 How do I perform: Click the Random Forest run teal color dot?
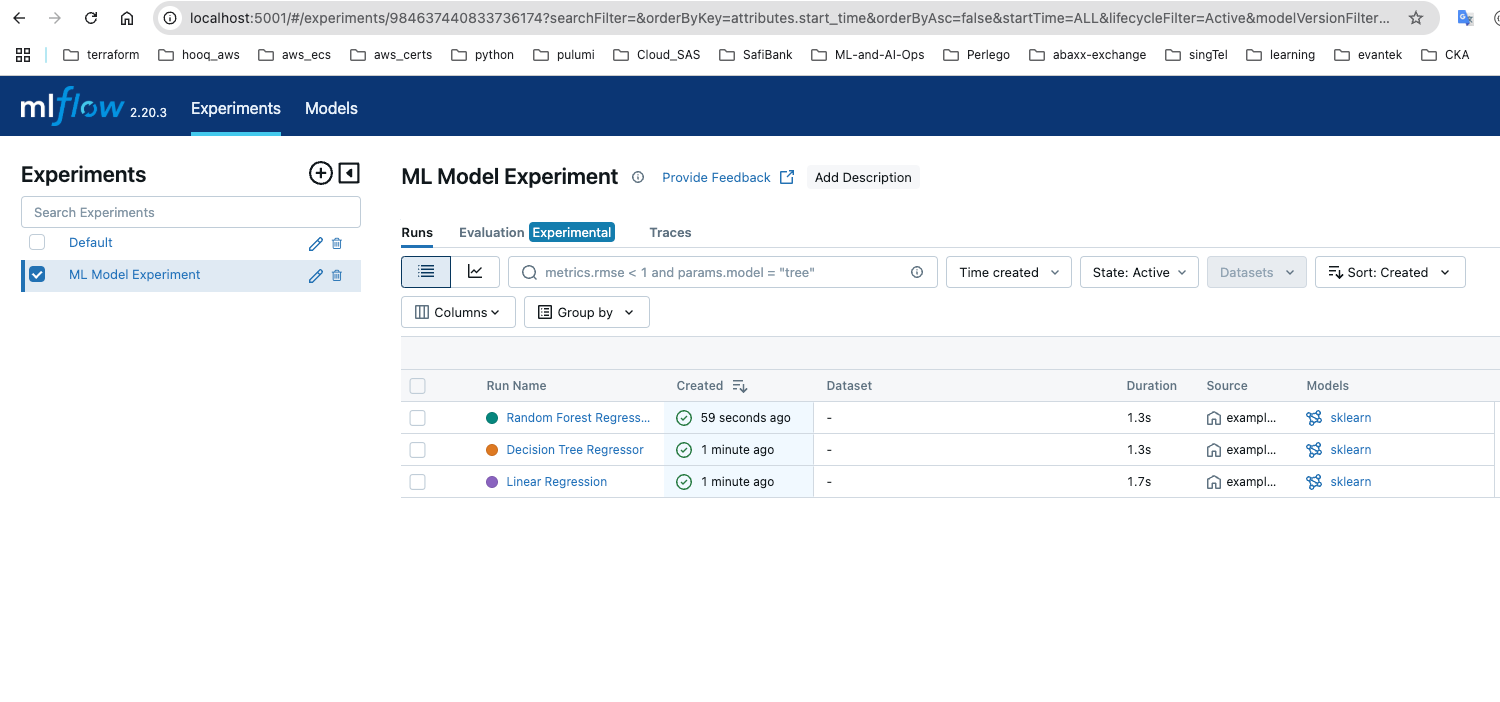pos(492,418)
